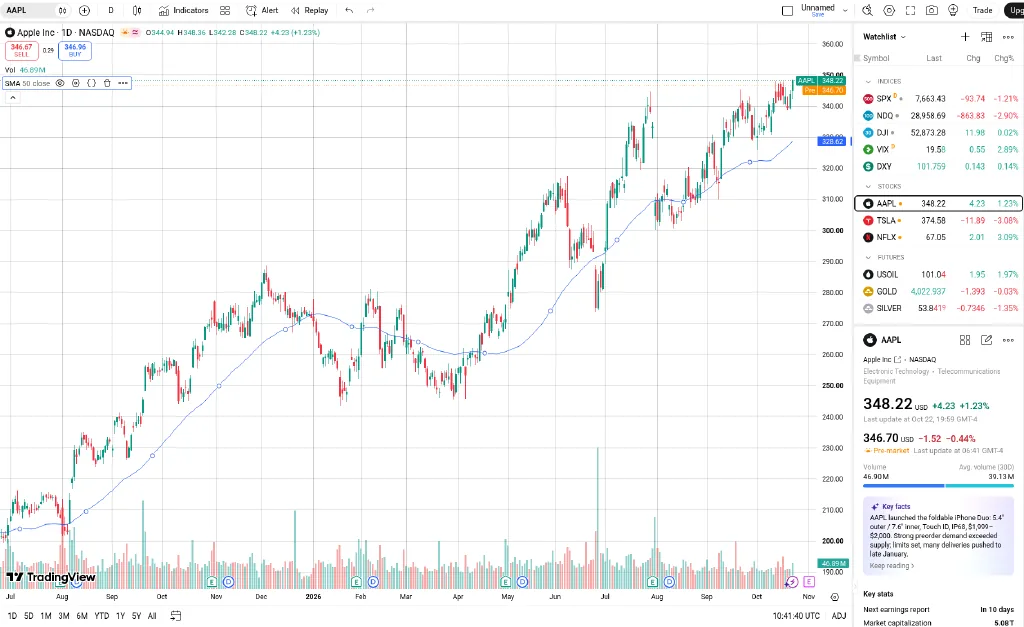Click the Trade button
This screenshot has width=1024, height=627.
[x=982, y=10]
